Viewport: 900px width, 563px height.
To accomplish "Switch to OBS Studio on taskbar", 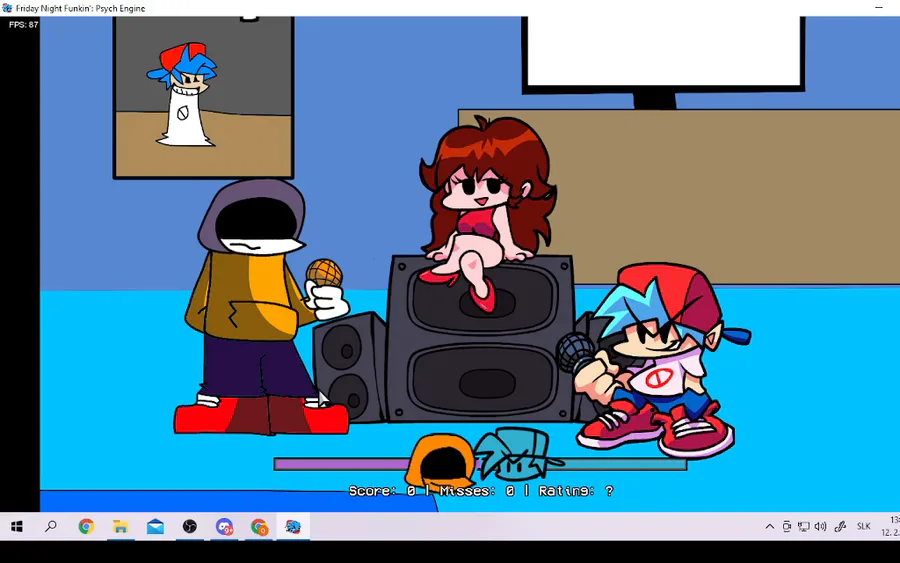I will click(190, 526).
